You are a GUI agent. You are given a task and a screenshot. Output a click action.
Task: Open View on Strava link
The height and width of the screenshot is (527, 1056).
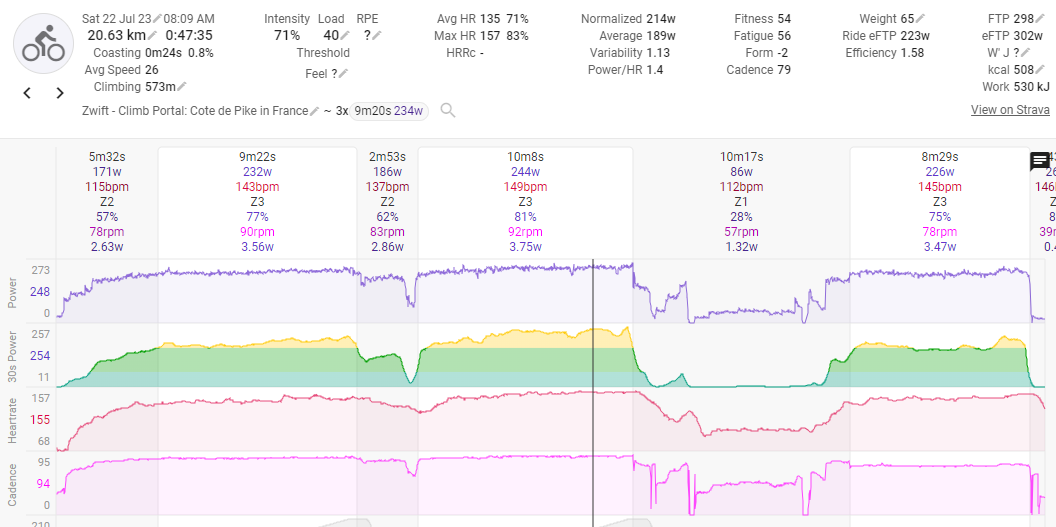point(1010,110)
